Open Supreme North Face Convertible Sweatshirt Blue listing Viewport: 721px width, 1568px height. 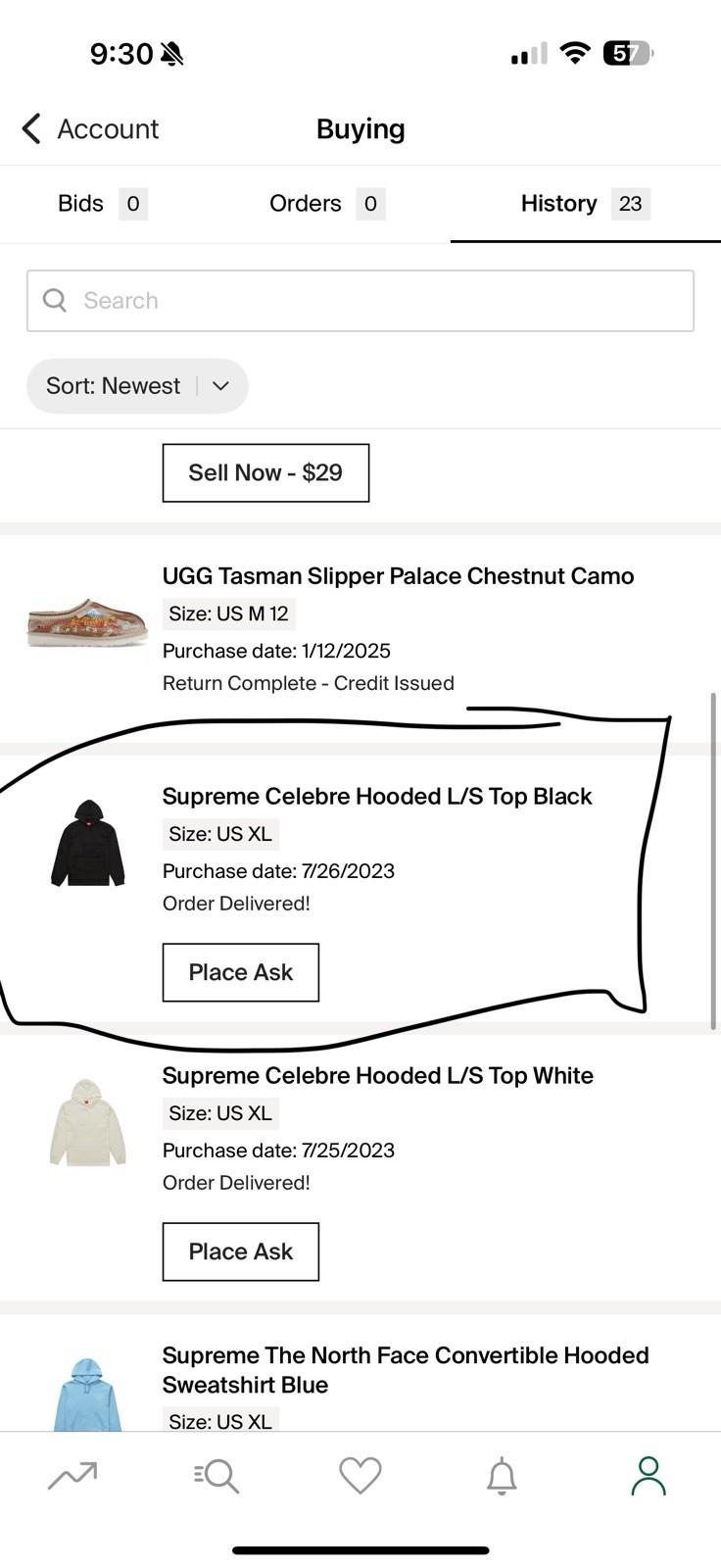pos(406,1370)
